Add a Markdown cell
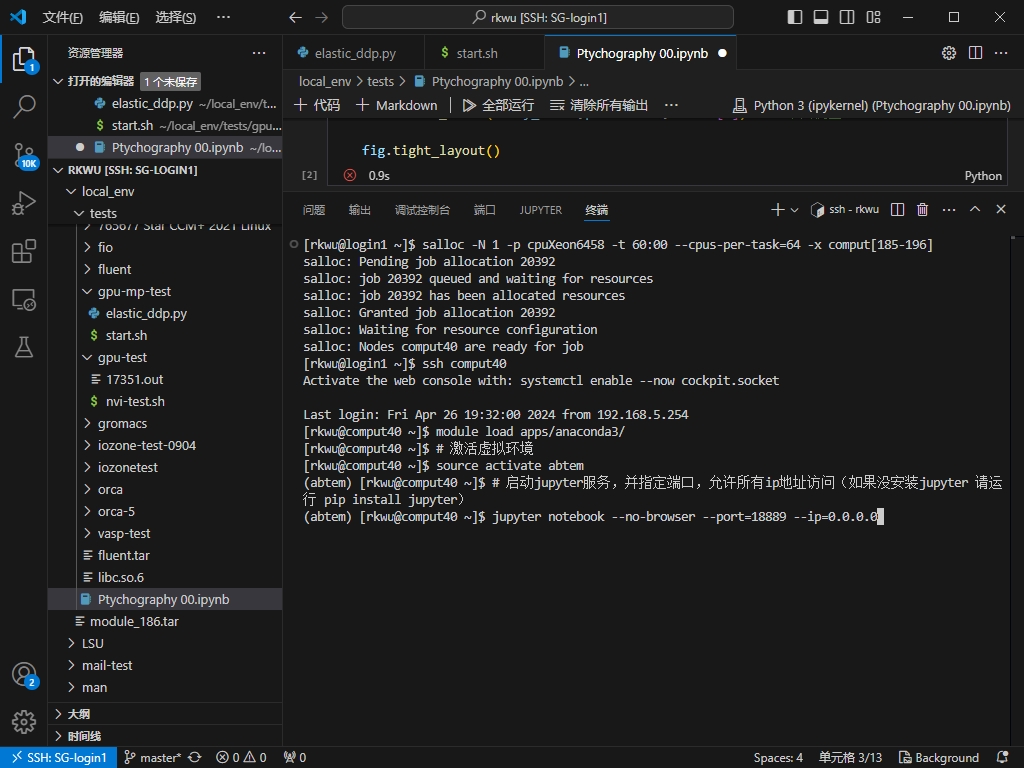Viewport: 1024px width, 768px height. 396,105
